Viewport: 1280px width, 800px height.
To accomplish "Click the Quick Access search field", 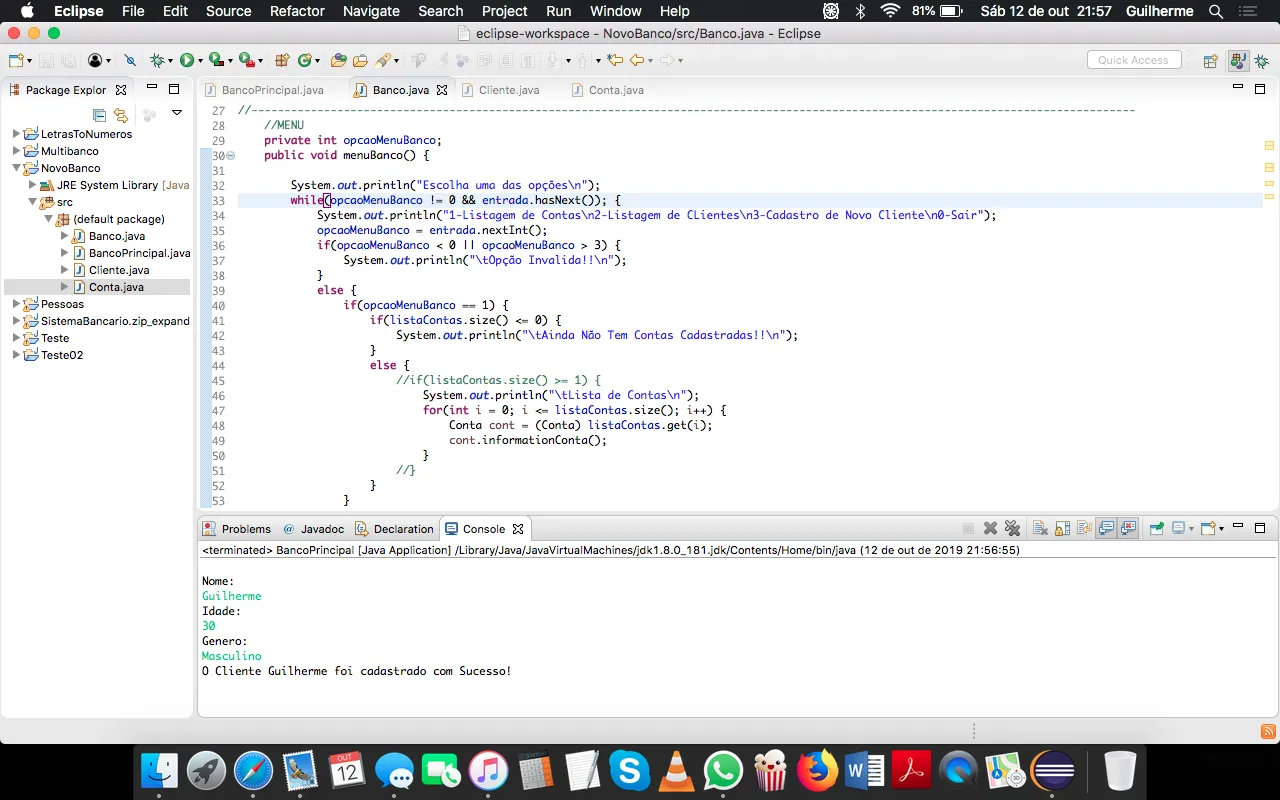I will coord(1133,60).
